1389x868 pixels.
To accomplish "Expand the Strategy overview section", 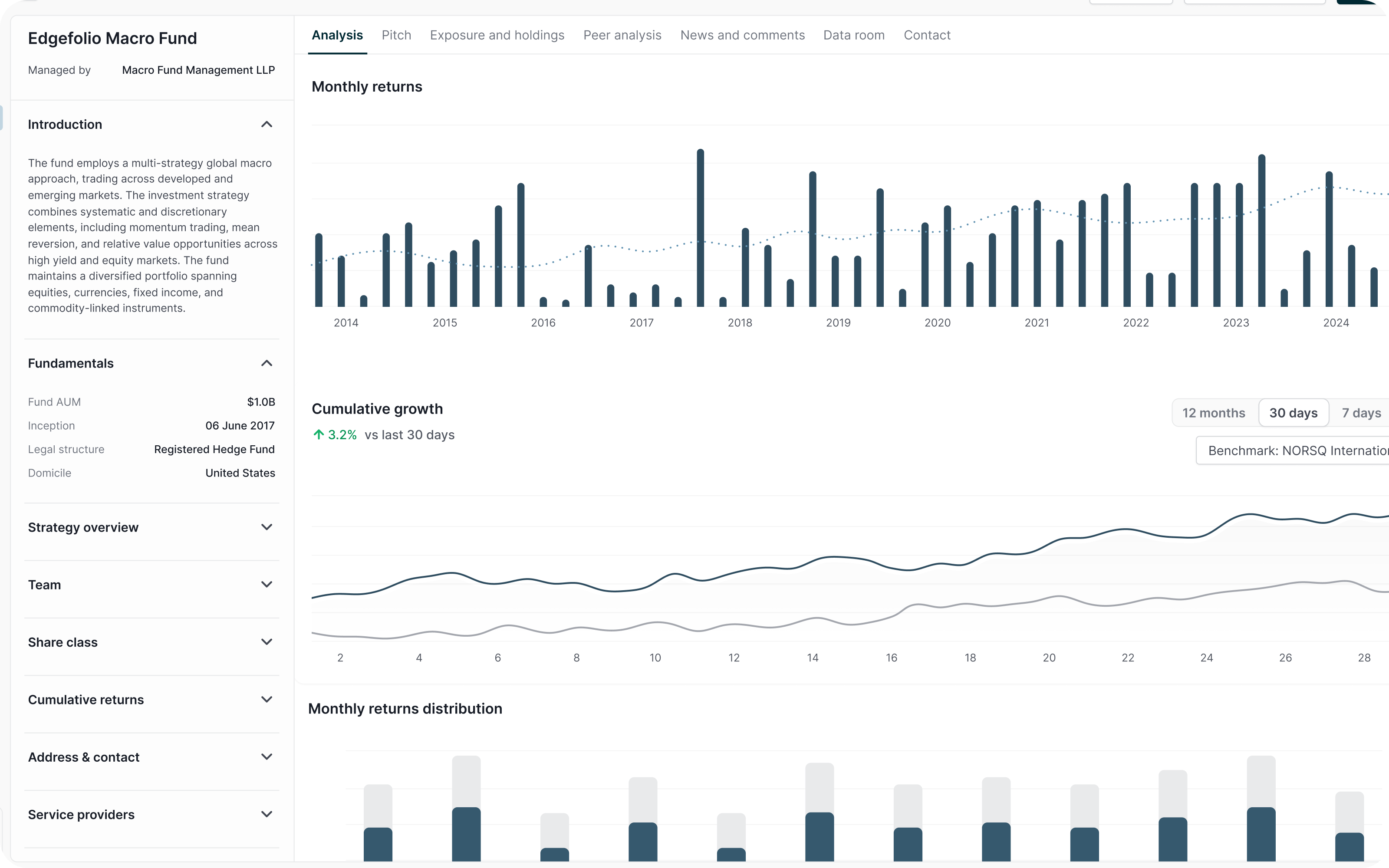I will click(267, 527).
